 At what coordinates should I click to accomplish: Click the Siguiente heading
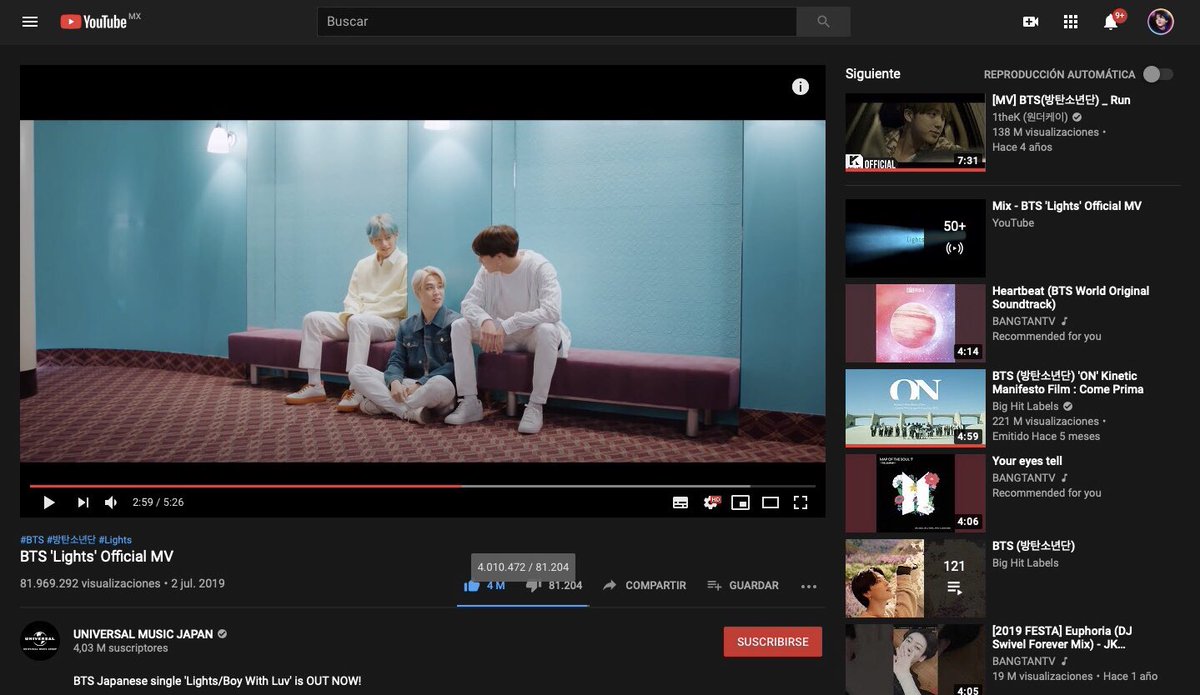[x=873, y=74]
